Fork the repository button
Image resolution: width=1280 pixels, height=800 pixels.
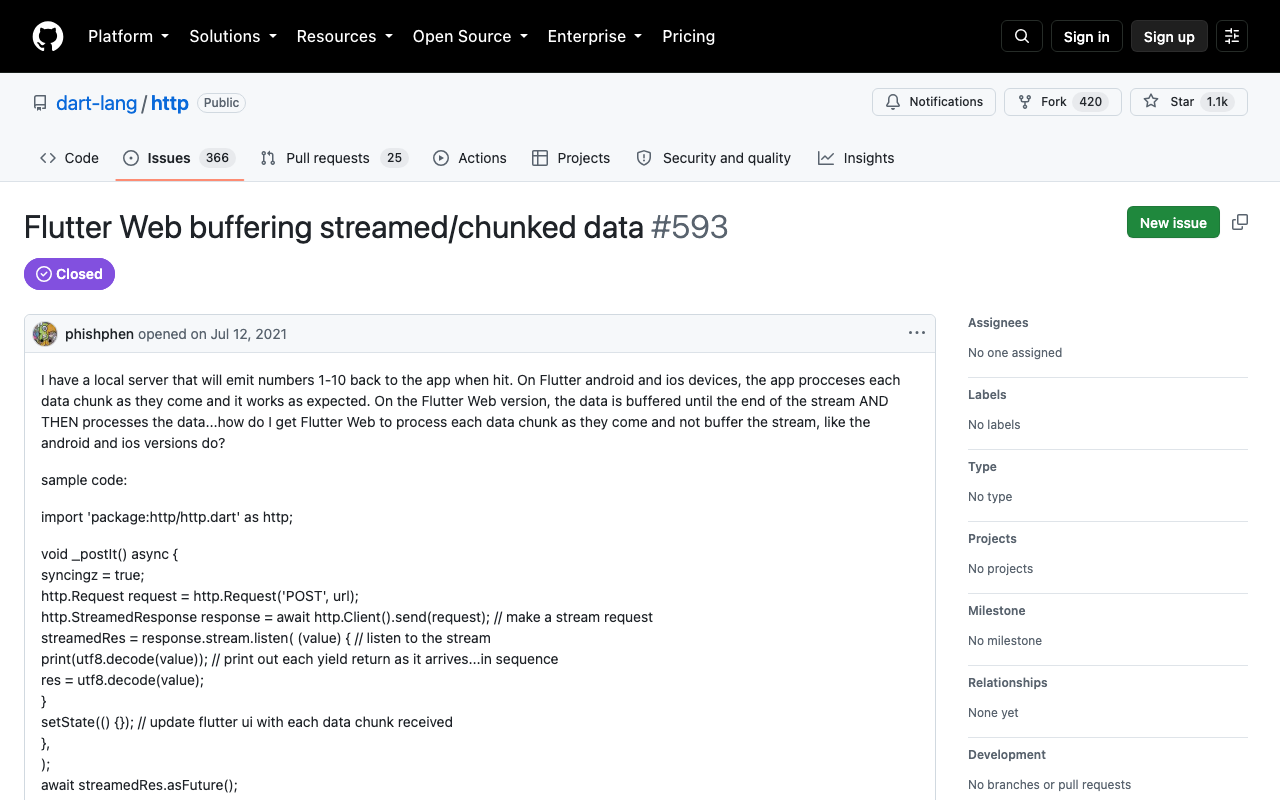[1062, 102]
